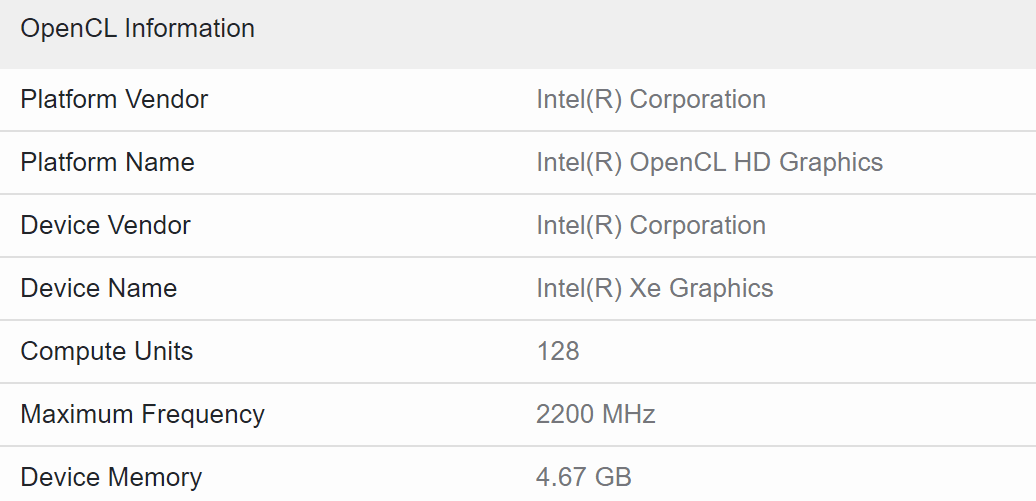The image size is (1036, 501).
Task: Click the Platform Name label
Action: [107, 163]
